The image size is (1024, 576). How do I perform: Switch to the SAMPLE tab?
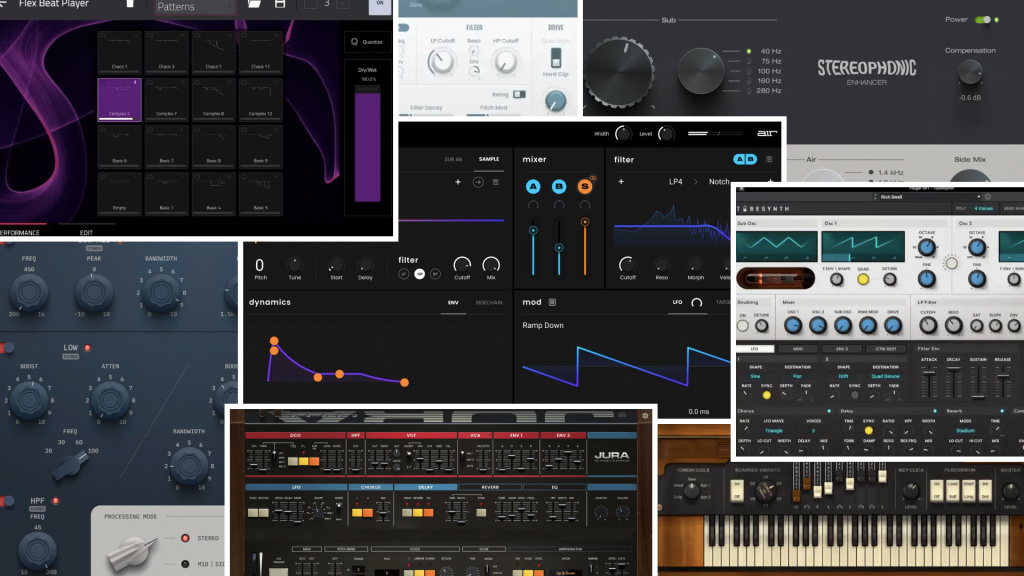tap(488, 159)
